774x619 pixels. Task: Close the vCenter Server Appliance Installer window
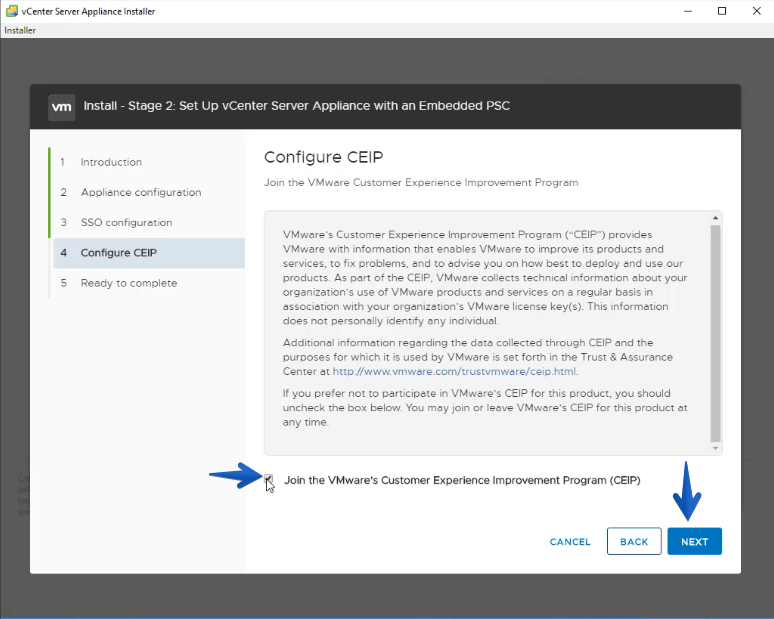(756, 11)
